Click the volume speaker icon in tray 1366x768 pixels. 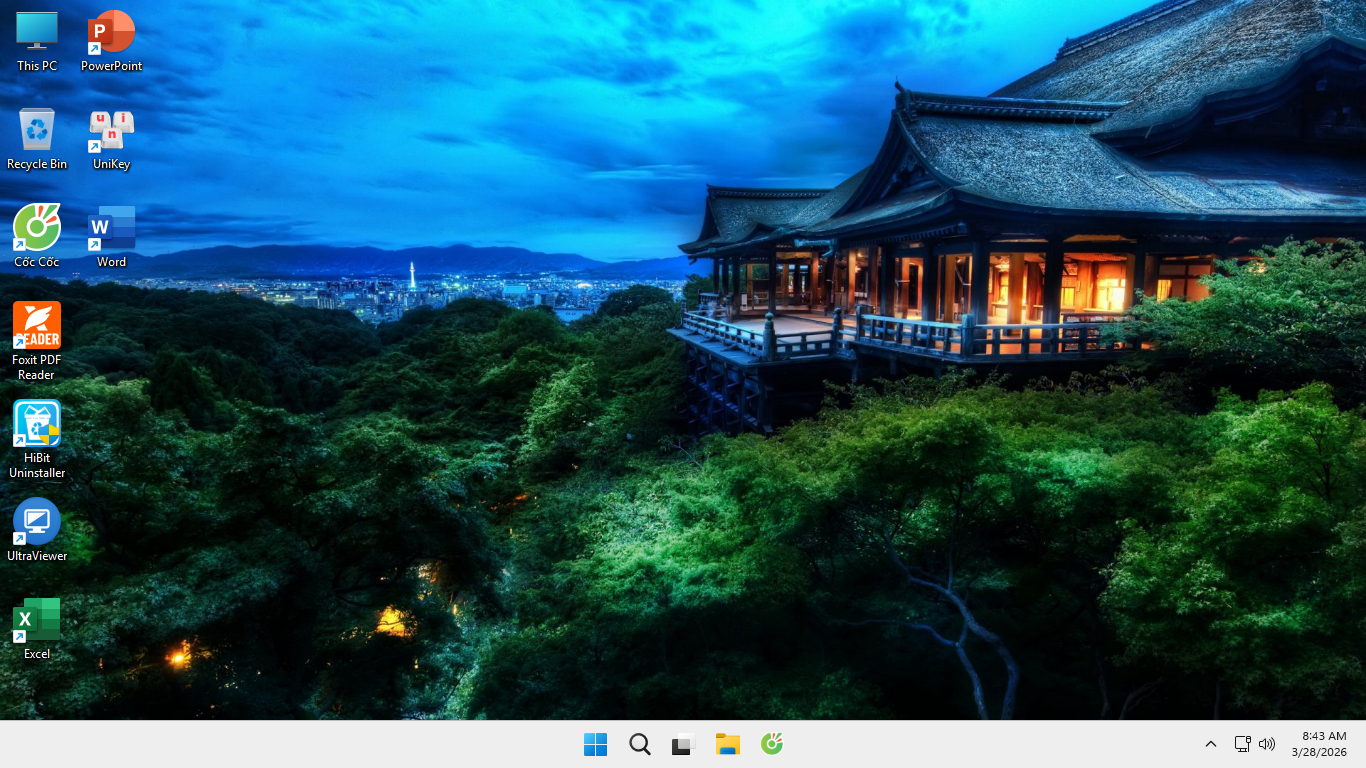click(x=1267, y=744)
